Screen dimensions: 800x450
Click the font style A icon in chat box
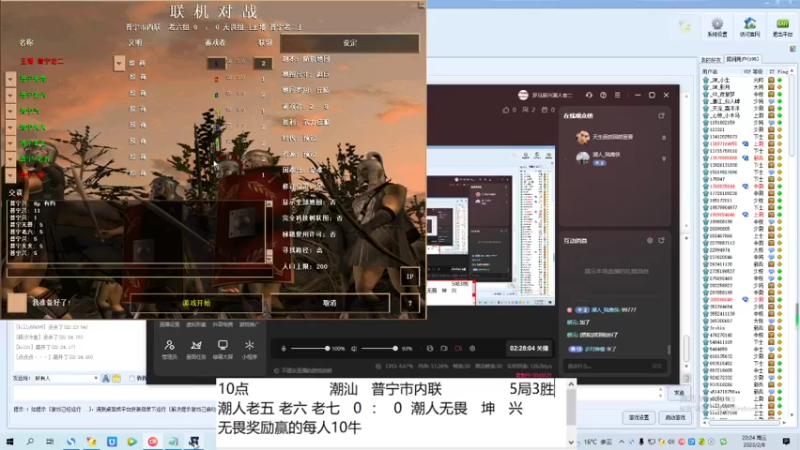pyautogui.click(x=106, y=378)
